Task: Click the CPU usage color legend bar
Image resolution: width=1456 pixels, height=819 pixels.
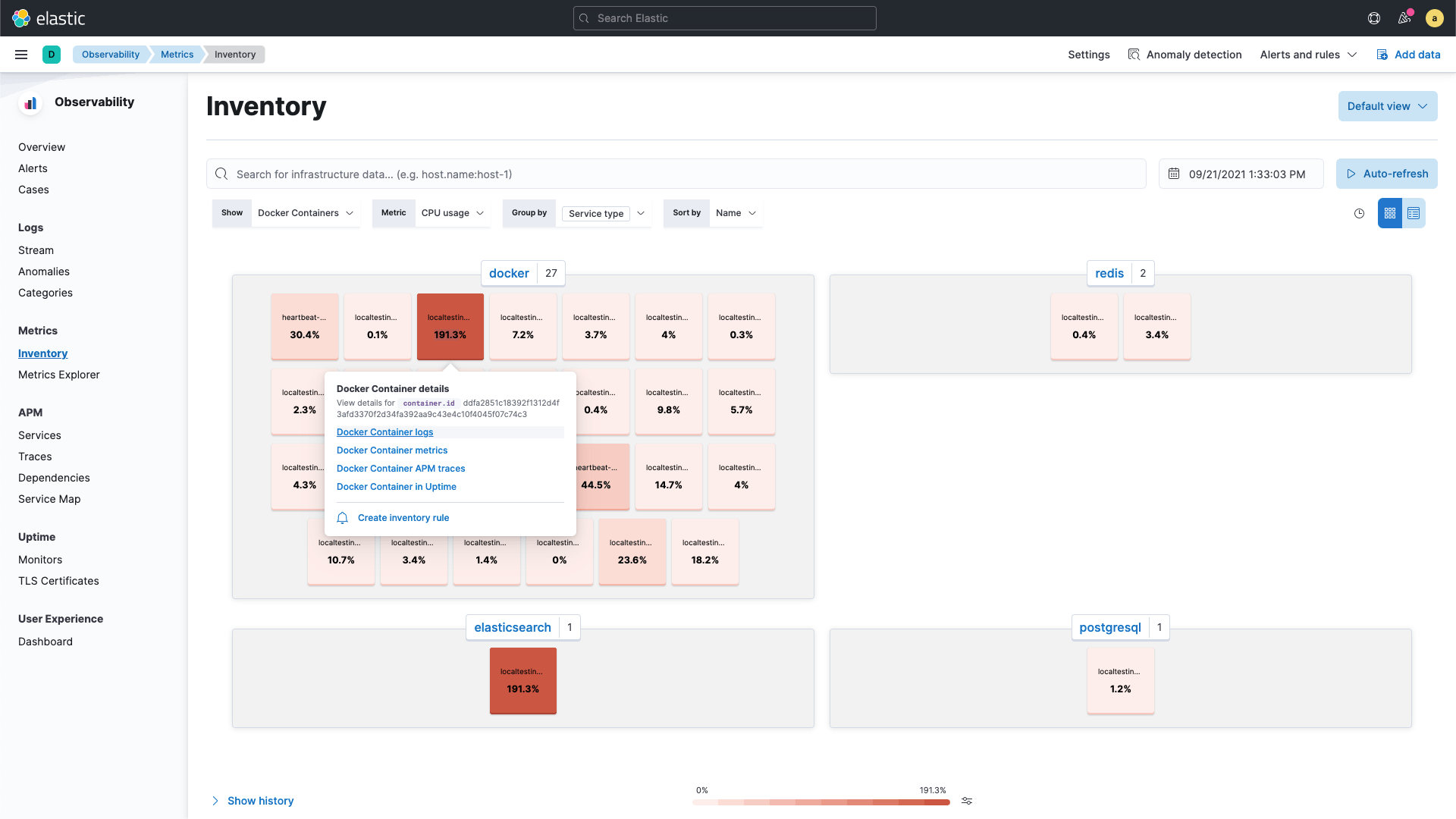Action: (821, 802)
